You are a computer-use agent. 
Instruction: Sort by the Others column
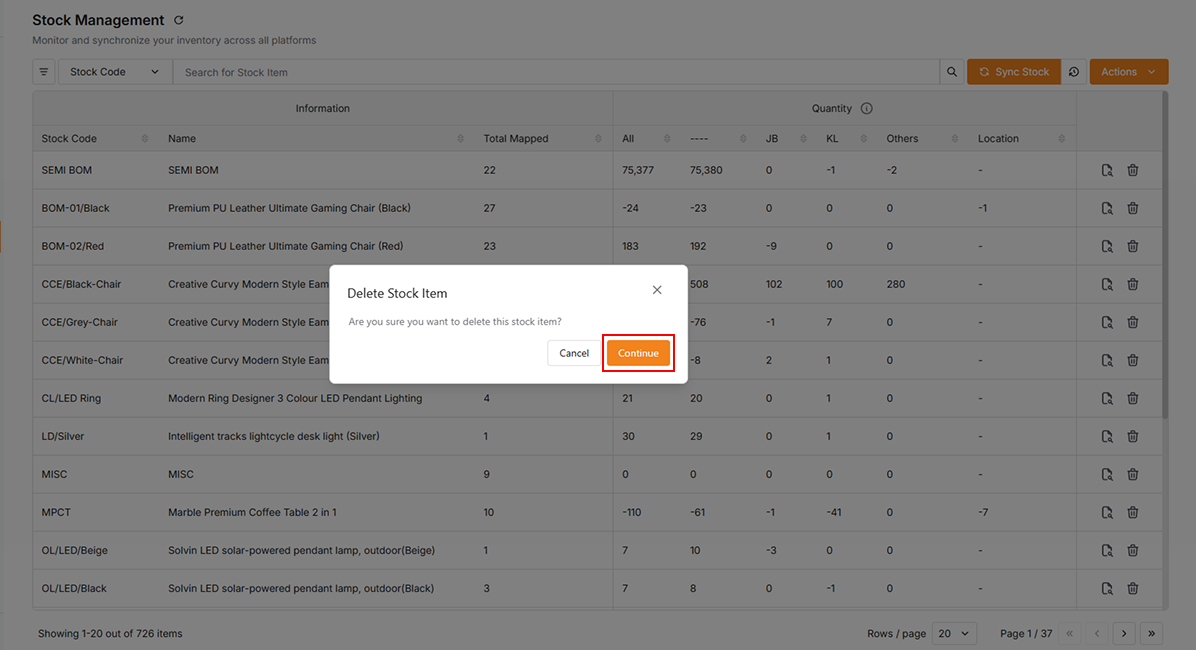954,139
